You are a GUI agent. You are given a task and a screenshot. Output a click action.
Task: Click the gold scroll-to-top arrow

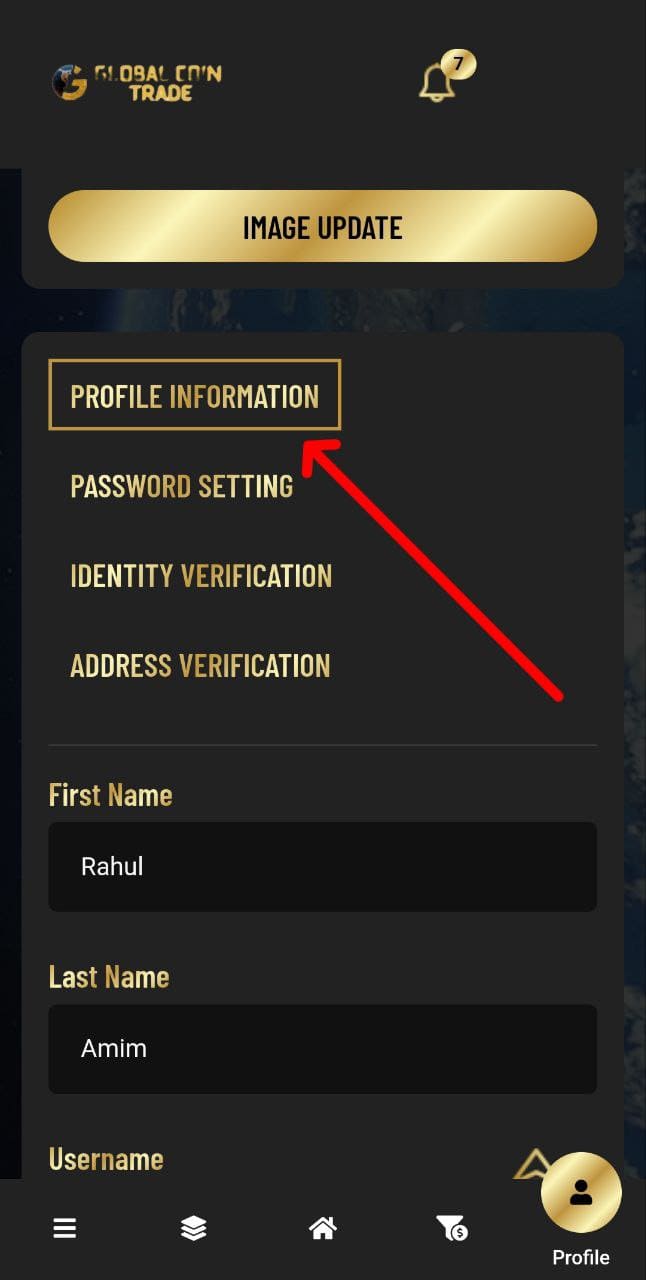point(533,1163)
